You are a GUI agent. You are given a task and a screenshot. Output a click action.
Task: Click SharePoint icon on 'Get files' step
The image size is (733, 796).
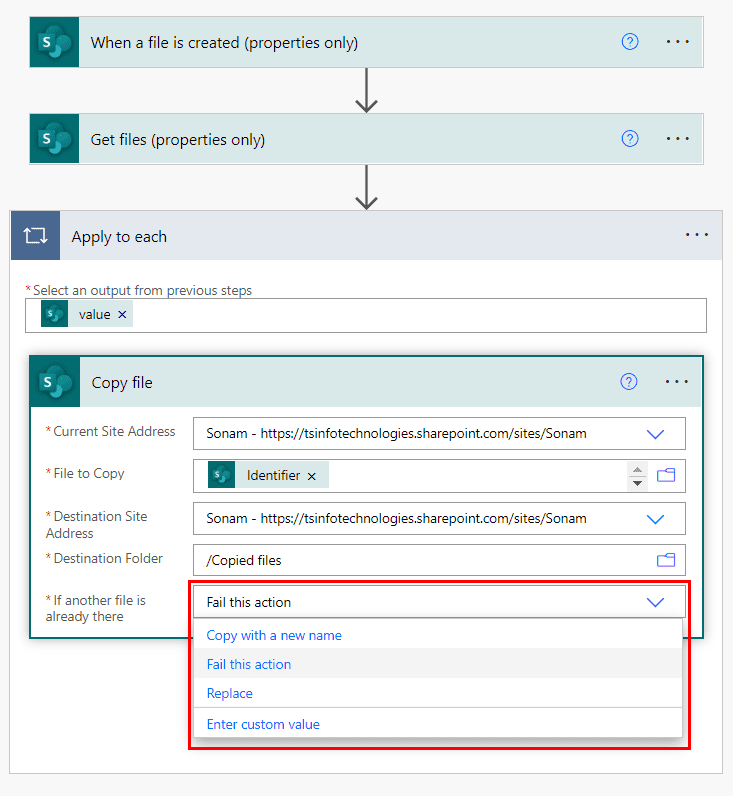click(x=54, y=139)
